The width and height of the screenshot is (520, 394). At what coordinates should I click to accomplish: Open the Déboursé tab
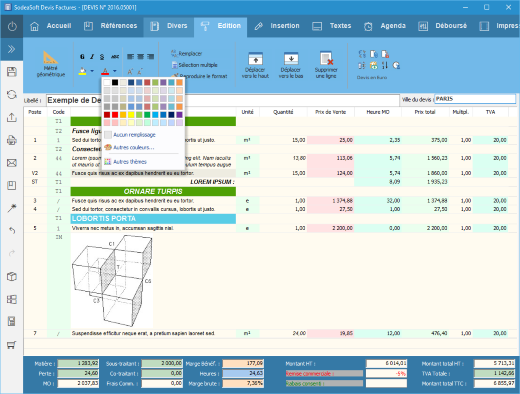(442, 26)
